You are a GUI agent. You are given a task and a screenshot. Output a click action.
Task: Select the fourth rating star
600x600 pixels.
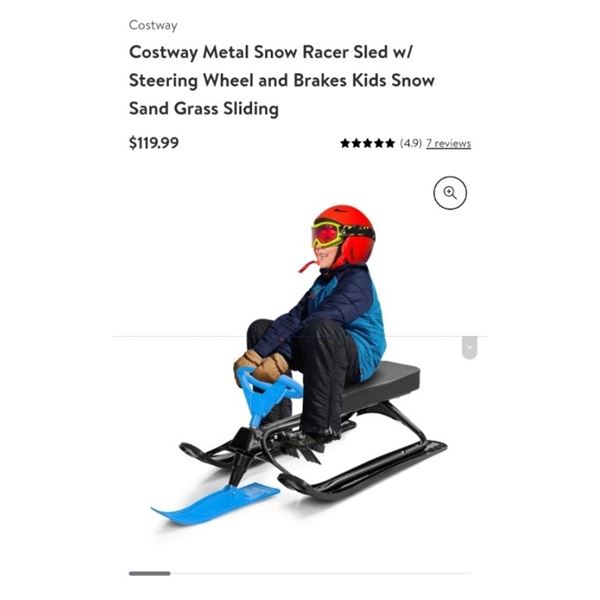click(x=379, y=143)
